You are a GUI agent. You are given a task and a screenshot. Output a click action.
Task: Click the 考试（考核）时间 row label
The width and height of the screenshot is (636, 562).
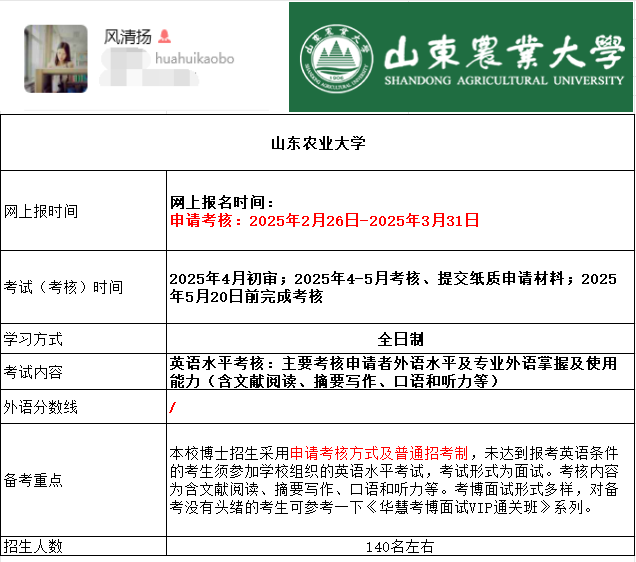[x=63, y=287]
